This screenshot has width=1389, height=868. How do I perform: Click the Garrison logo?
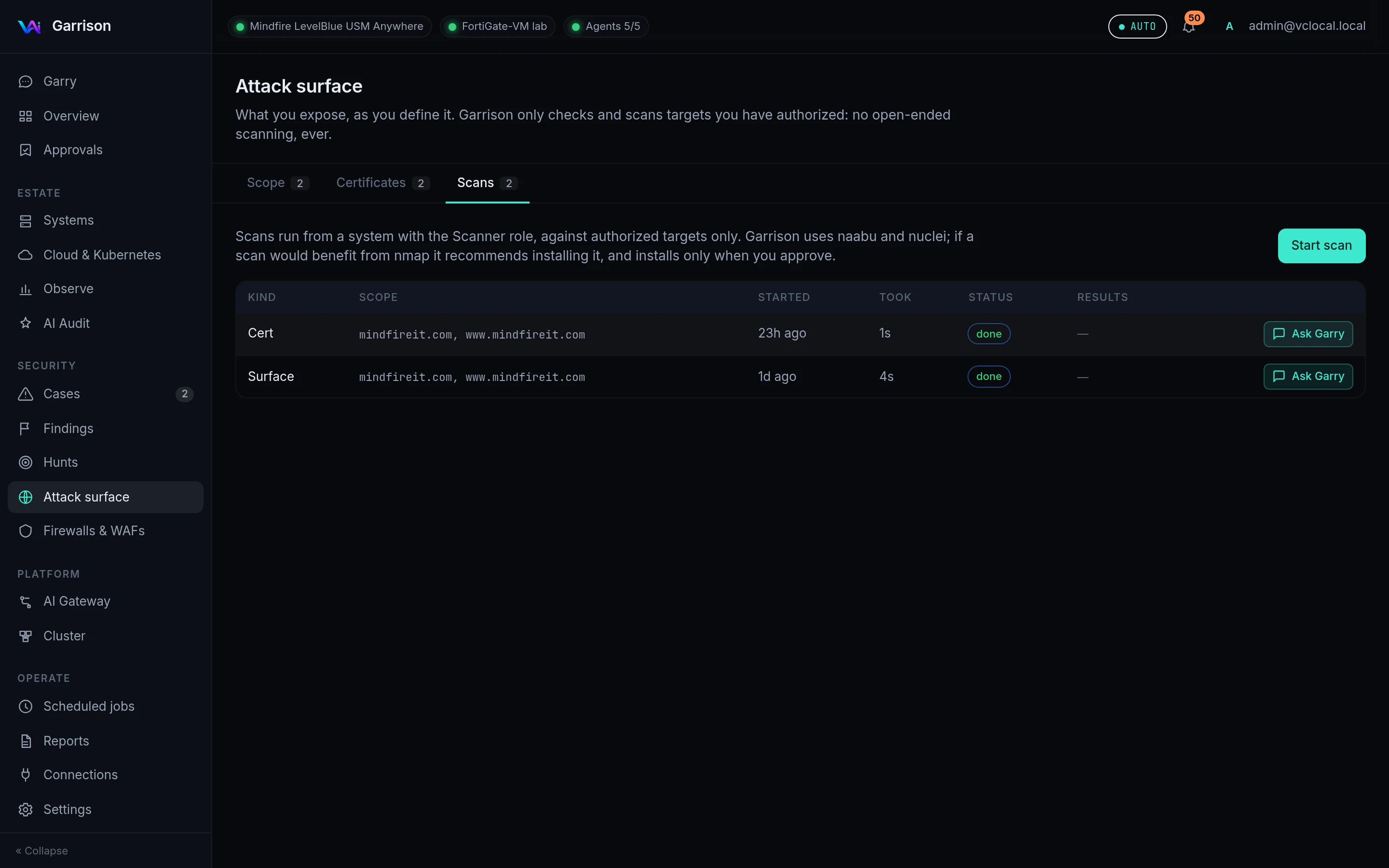pos(29,27)
